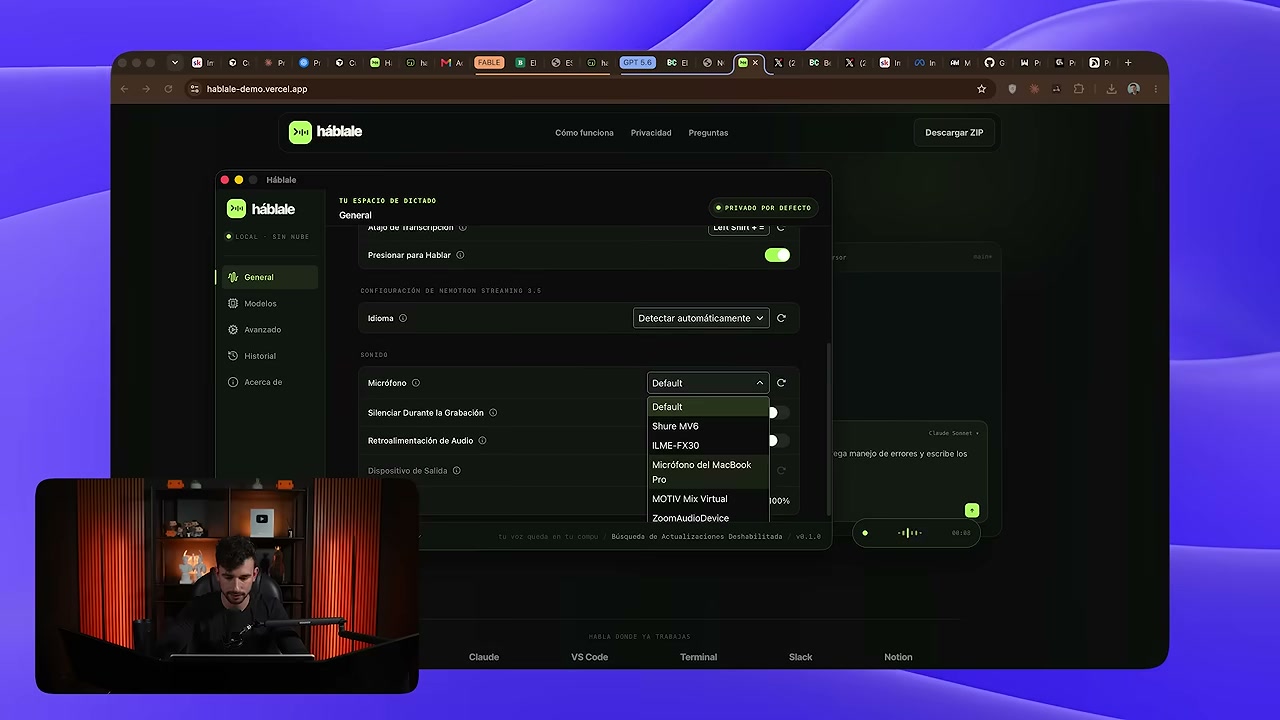Viewport: 1280px width, 720px height.
Task: Select Default in the microphone list
Action: (x=708, y=407)
